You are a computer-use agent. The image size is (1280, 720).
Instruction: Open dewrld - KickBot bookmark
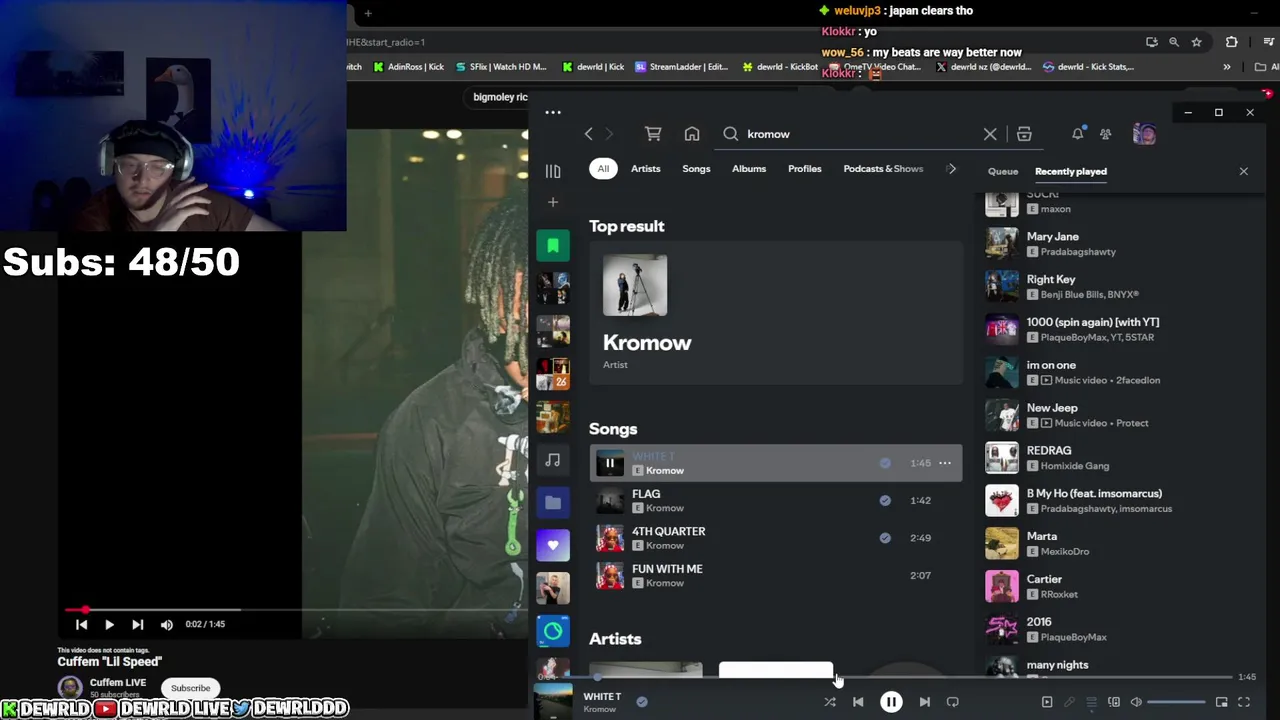(779, 67)
